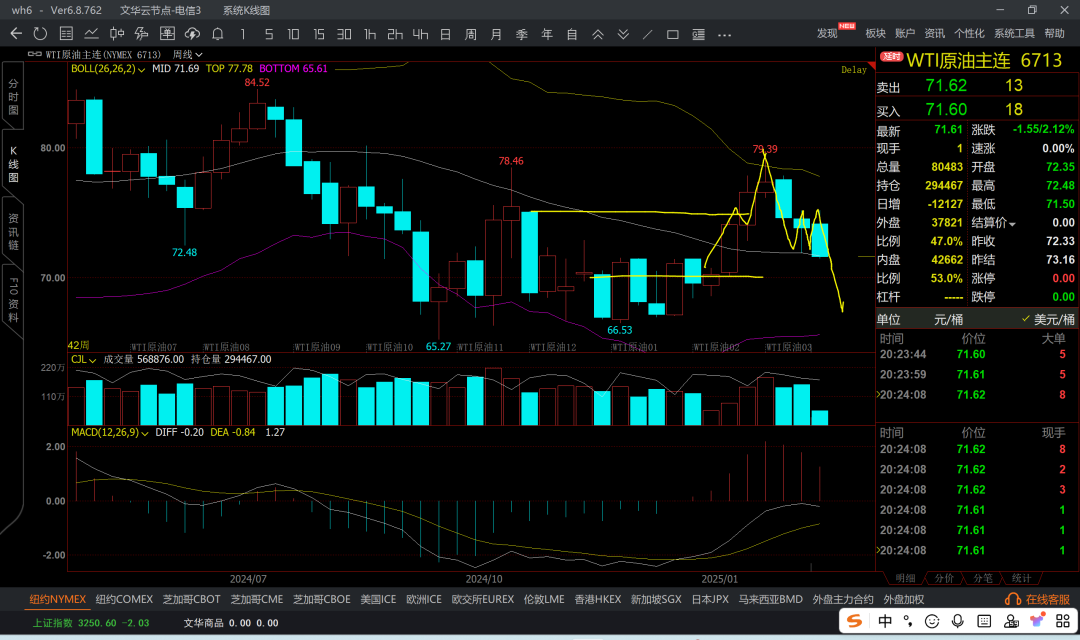
Task: Click the 上证指数 3250.60 status entry
Action: pos(91,623)
